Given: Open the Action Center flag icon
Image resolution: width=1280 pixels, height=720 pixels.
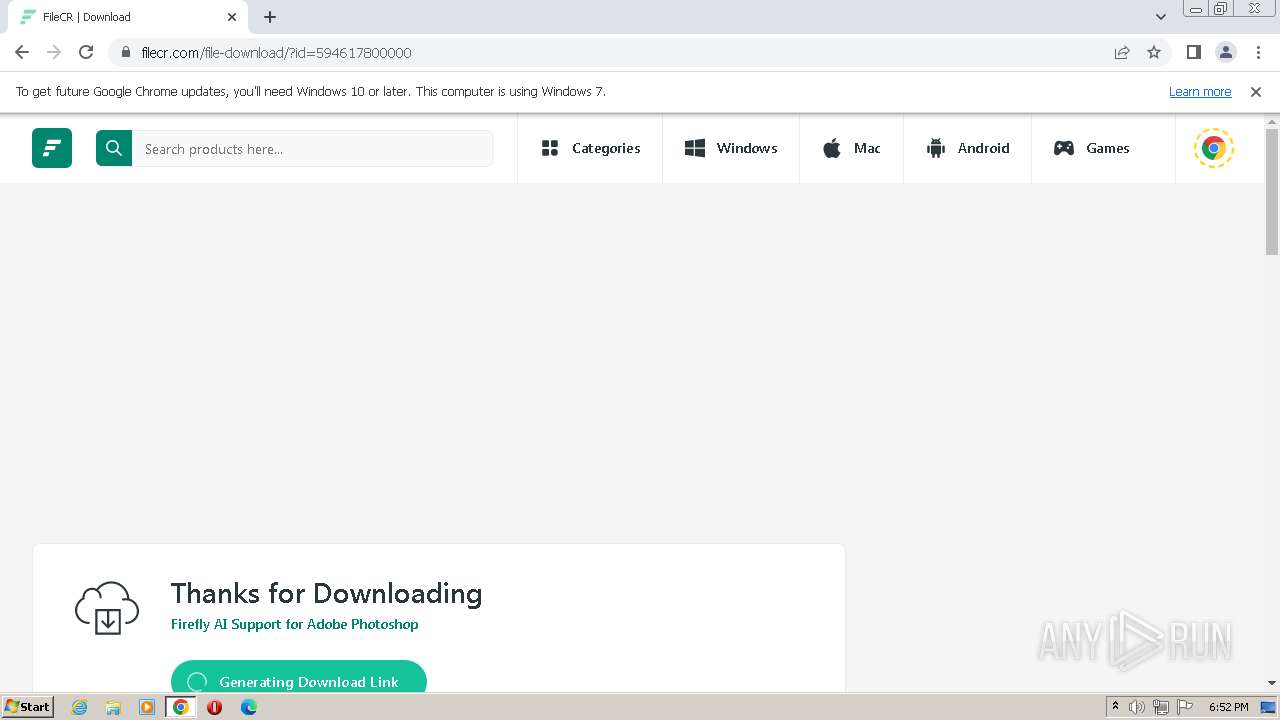Looking at the screenshot, I should (x=1185, y=707).
